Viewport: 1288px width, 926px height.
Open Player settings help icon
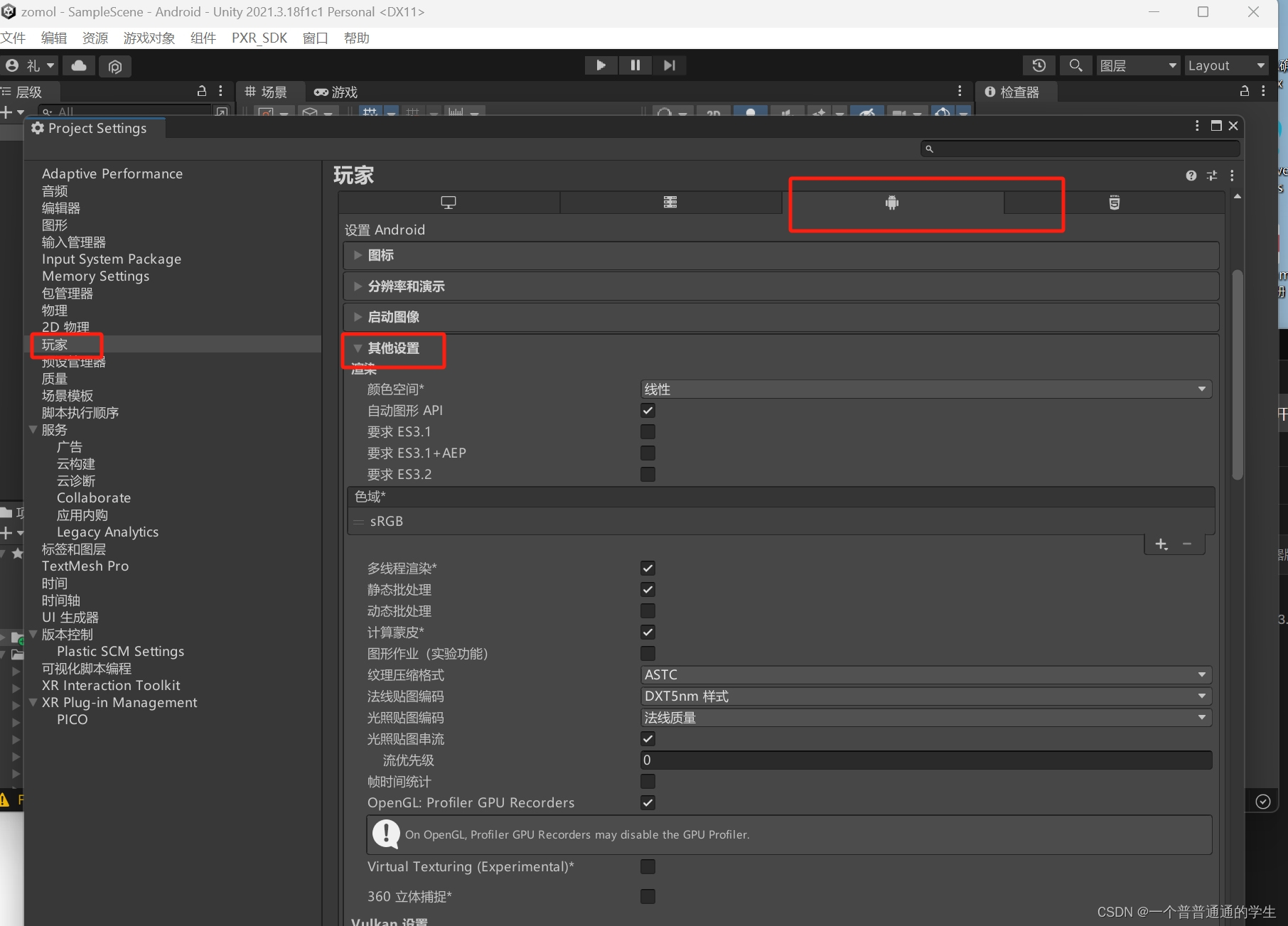tap(1191, 176)
